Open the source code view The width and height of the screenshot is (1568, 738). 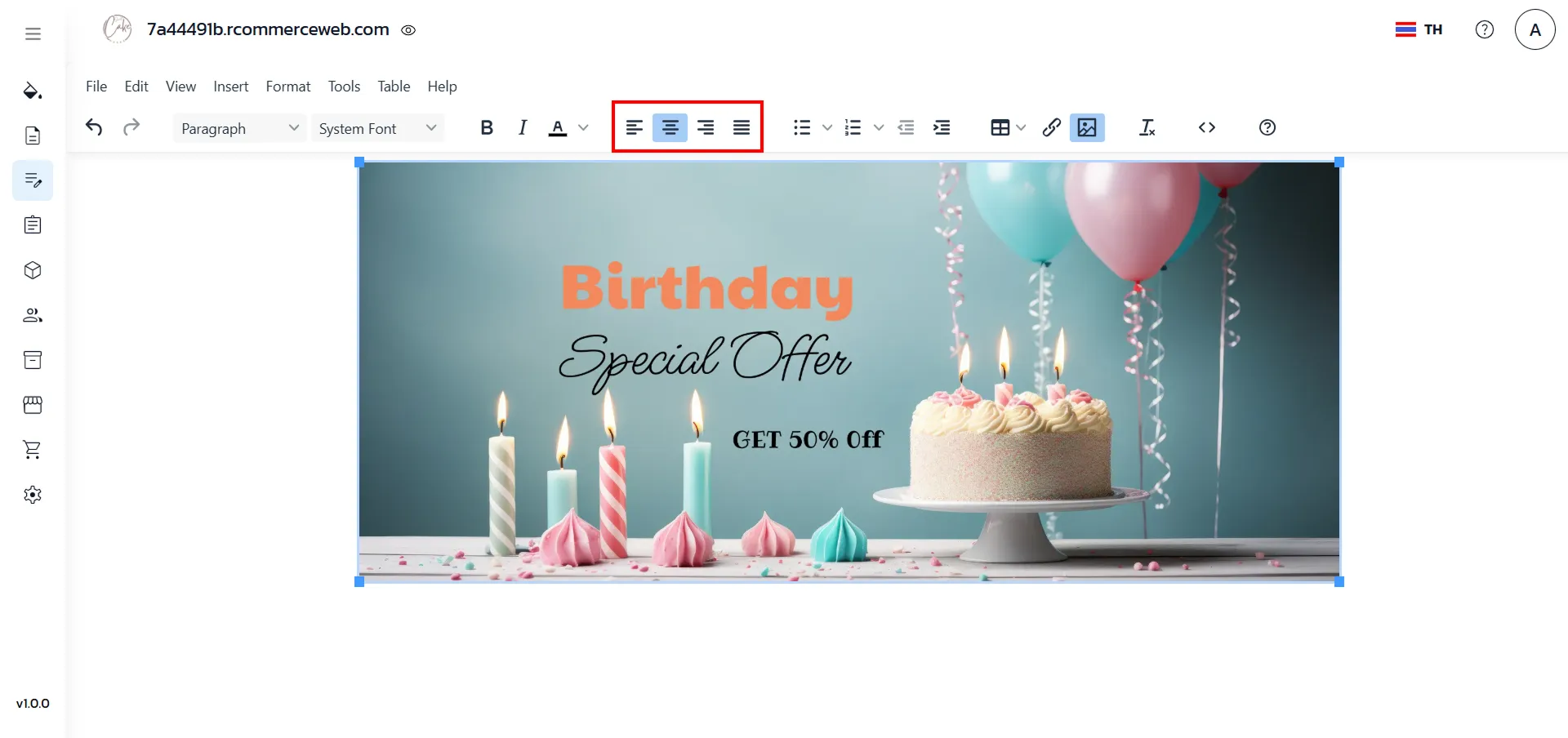point(1207,127)
